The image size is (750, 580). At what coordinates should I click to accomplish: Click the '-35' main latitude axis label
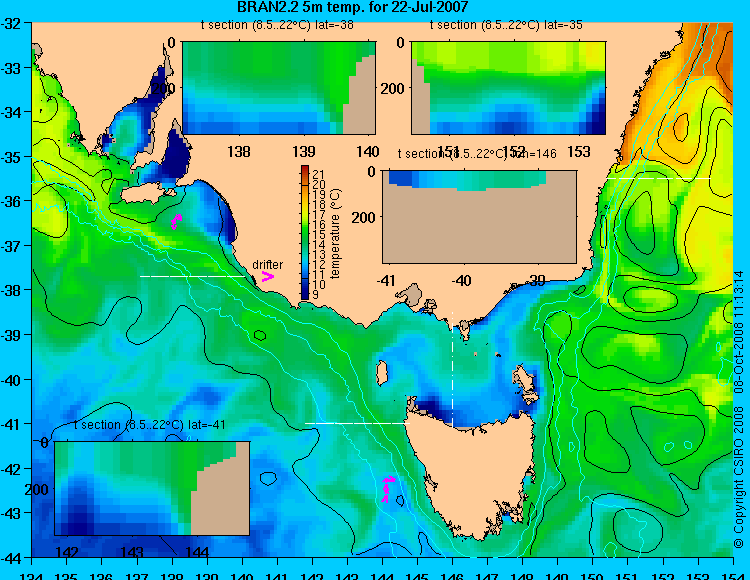(11, 157)
